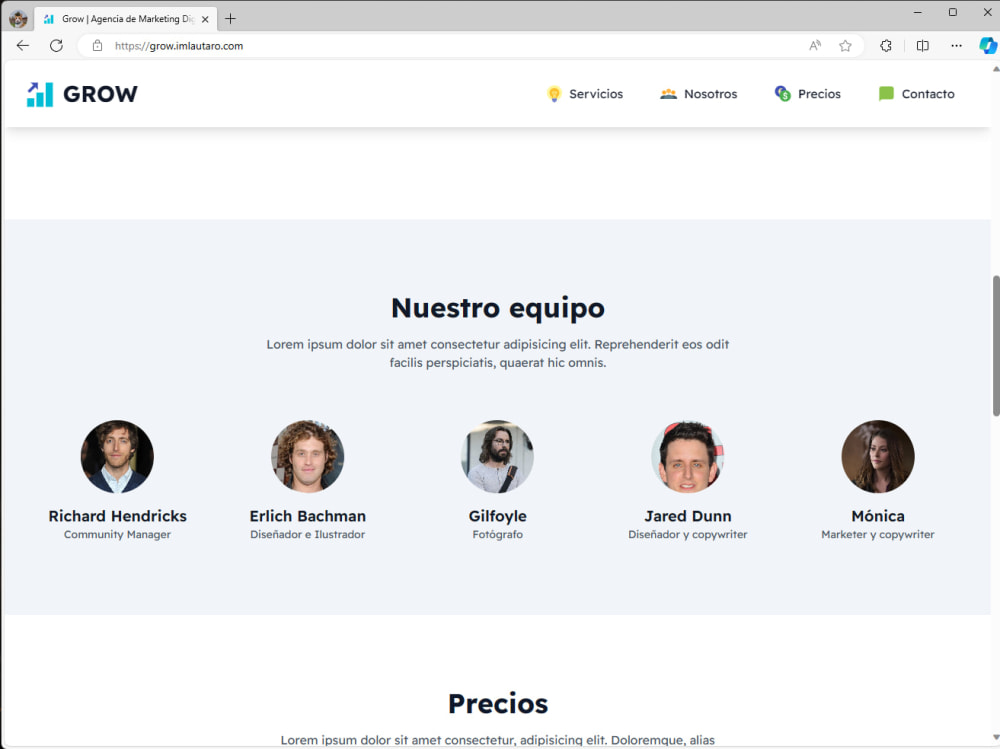
Task: Go back with the browser back arrow
Action: coord(23,46)
